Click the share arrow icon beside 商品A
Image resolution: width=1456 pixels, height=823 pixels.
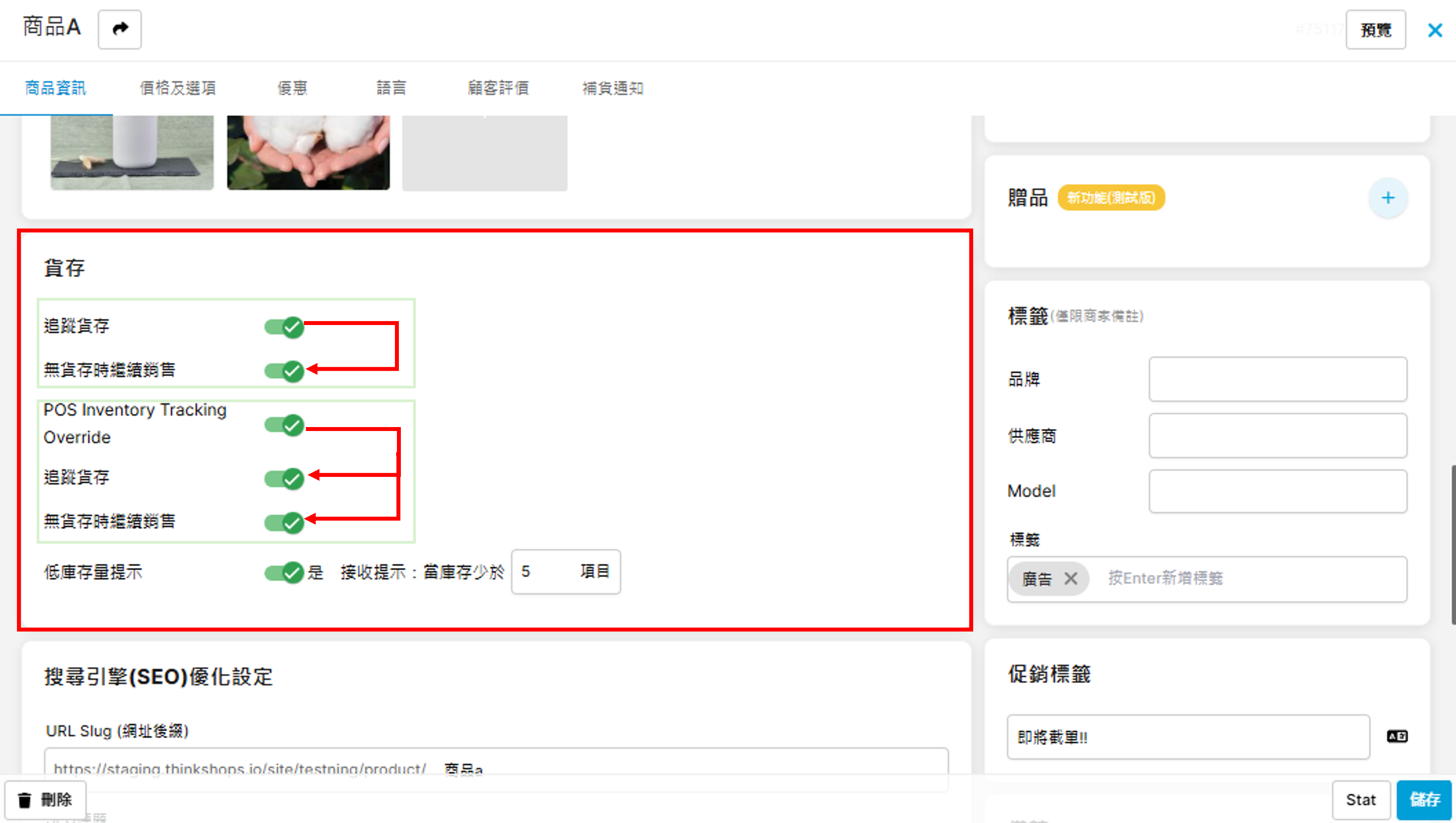tap(119, 29)
